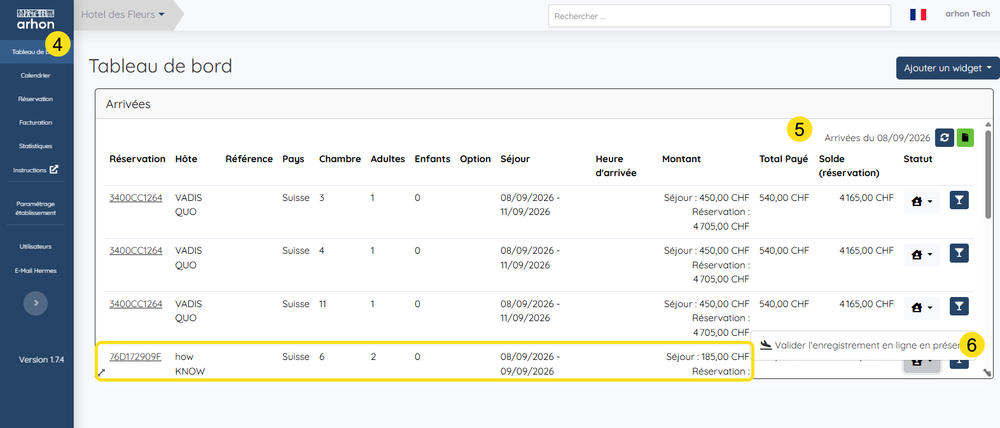Click the Arrivées widget title
Screen dimensions: 1000x428
pyautogui.click(x=128, y=104)
